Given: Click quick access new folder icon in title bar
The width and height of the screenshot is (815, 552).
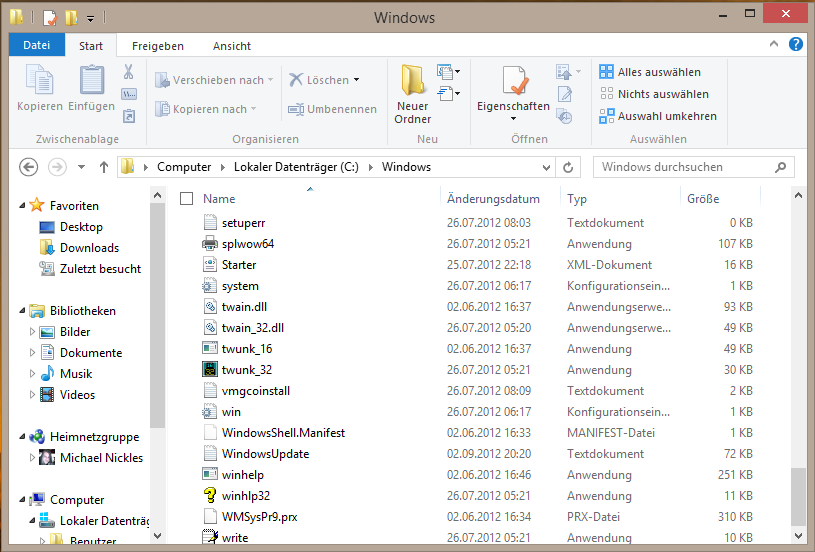Looking at the screenshot, I should click(71, 18).
